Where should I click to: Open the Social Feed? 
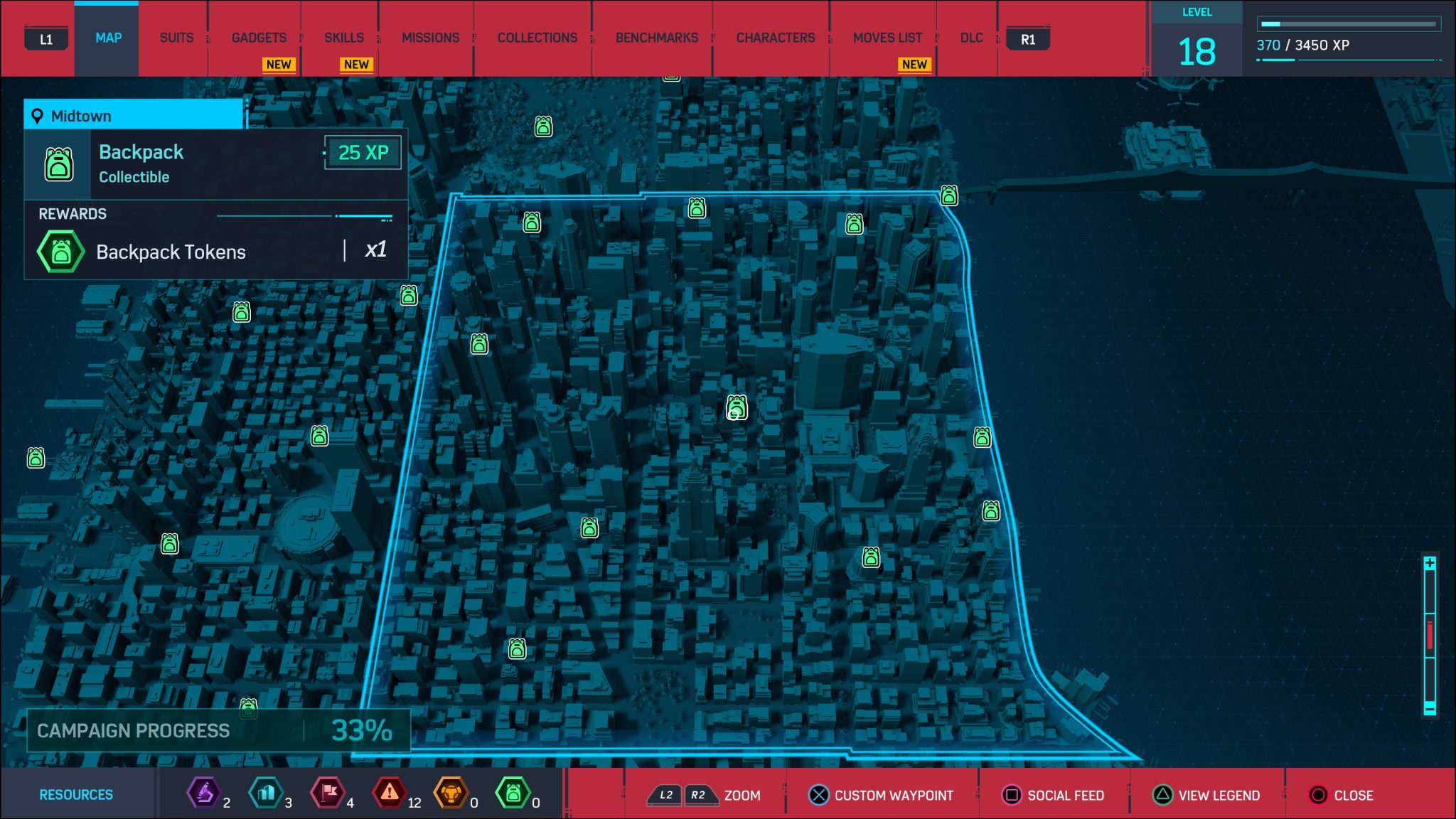pyautogui.click(x=1054, y=795)
